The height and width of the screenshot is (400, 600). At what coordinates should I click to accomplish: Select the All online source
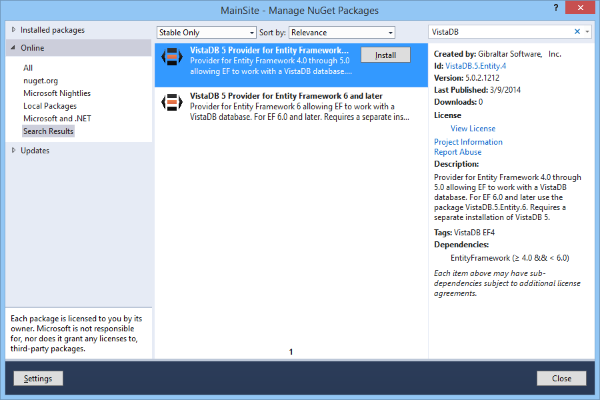click(28, 68)
